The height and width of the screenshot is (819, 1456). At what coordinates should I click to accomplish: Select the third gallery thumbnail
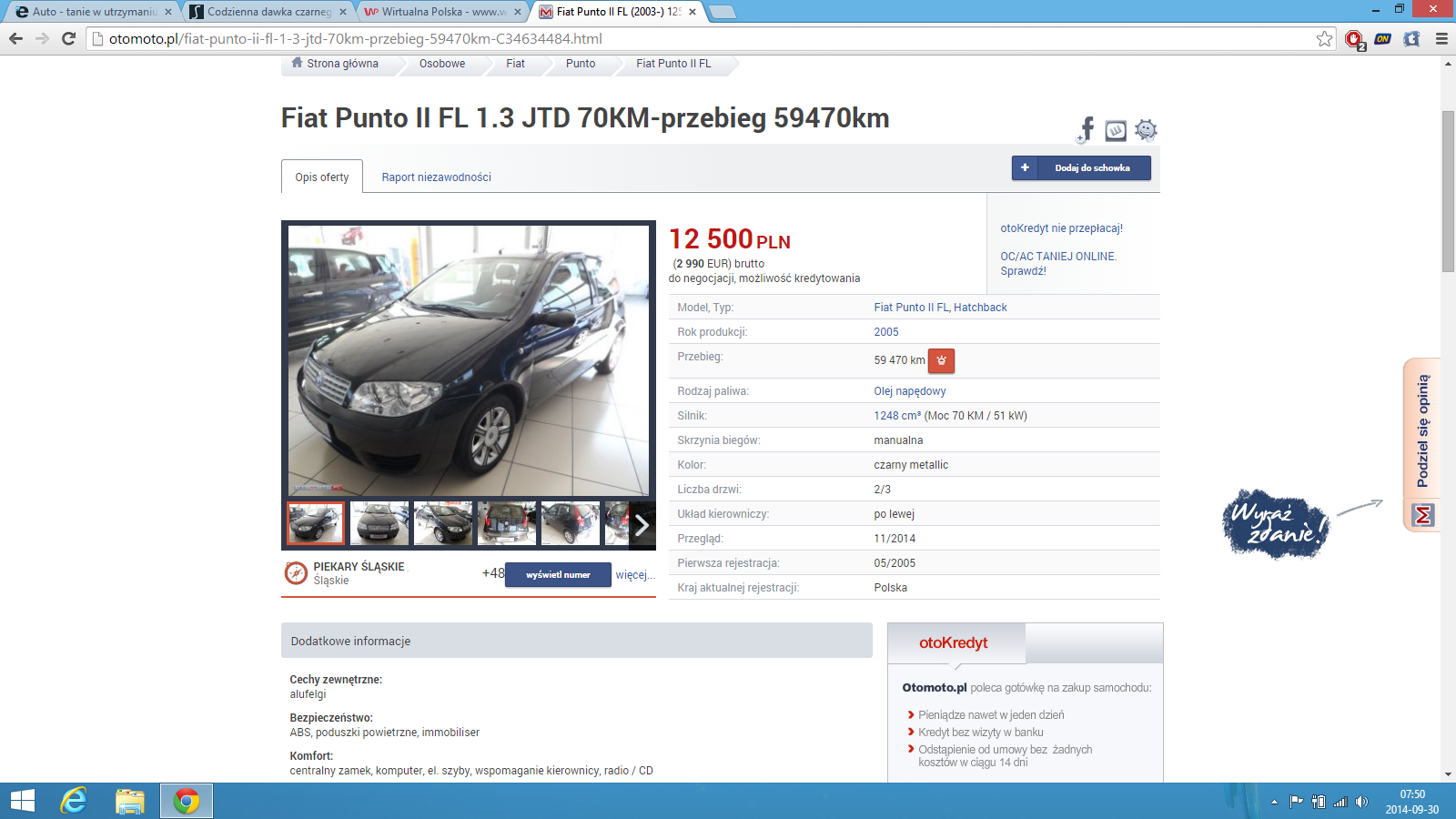(443, 523)
